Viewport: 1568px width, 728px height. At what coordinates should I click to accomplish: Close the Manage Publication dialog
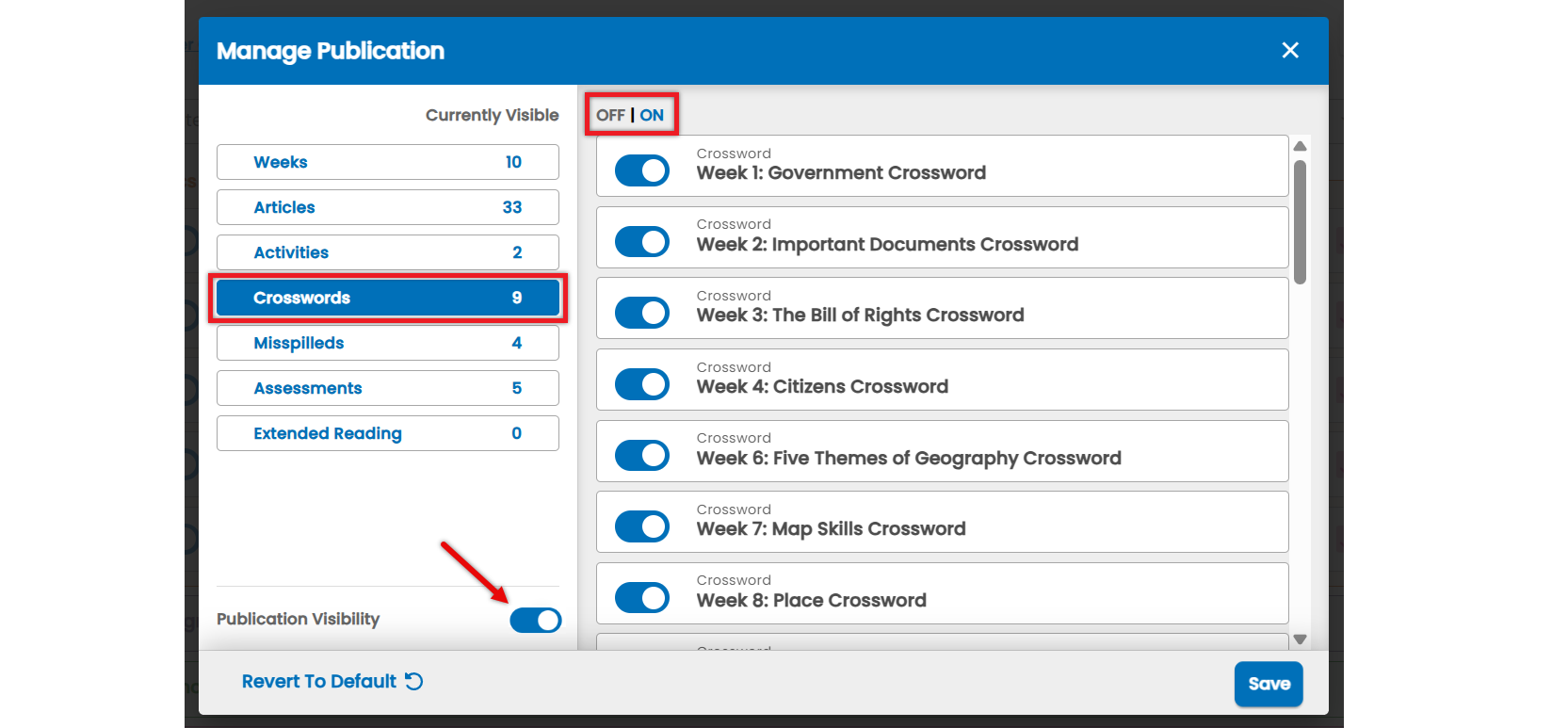pos(1290,50)
